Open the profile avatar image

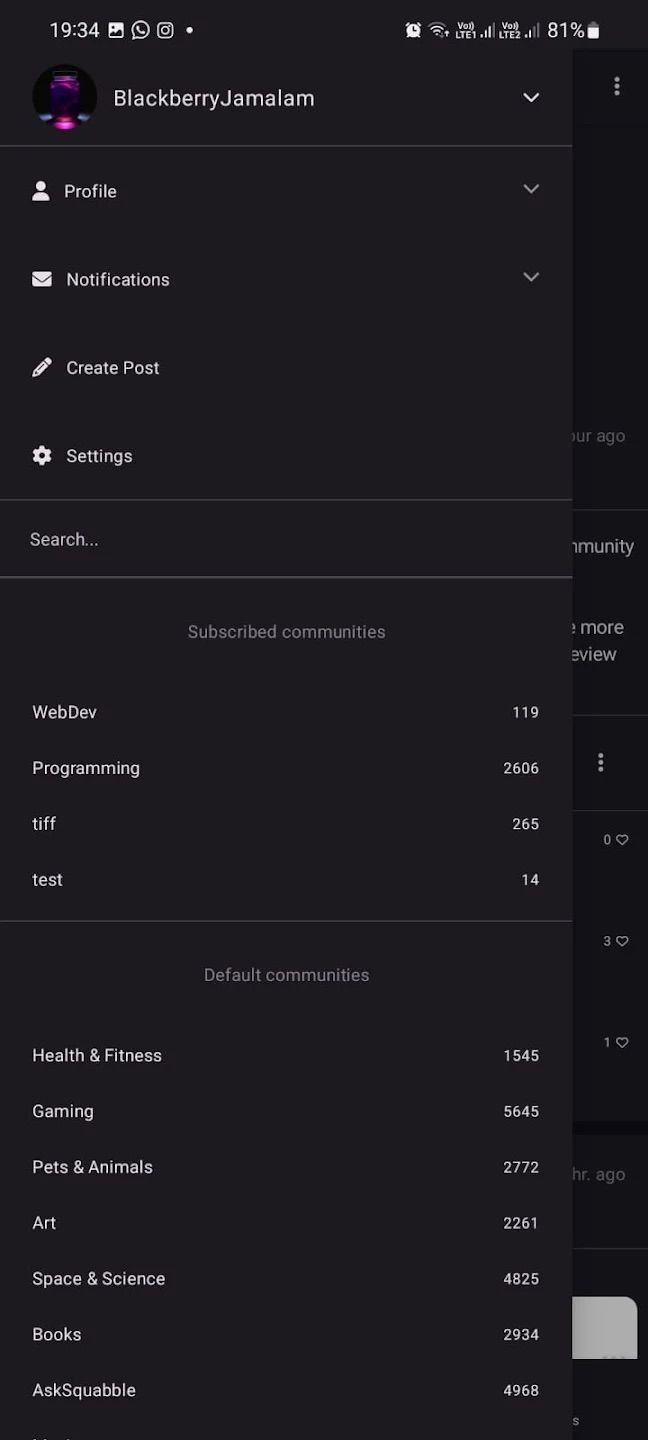click(64, 97)
